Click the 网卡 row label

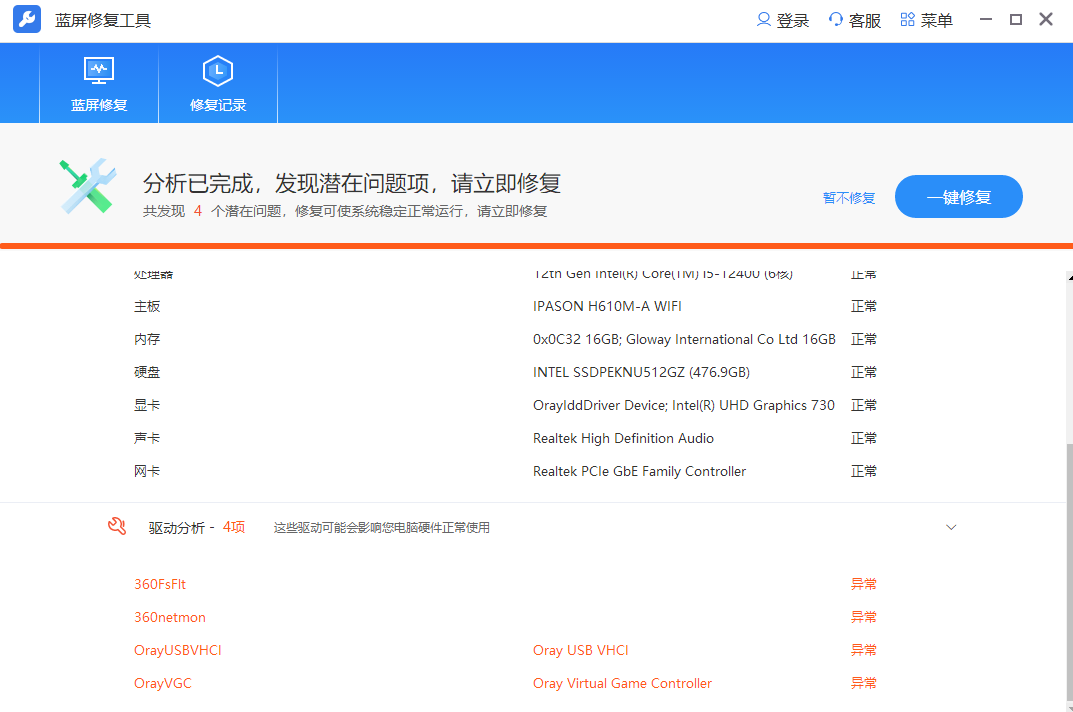pos(146,470)
